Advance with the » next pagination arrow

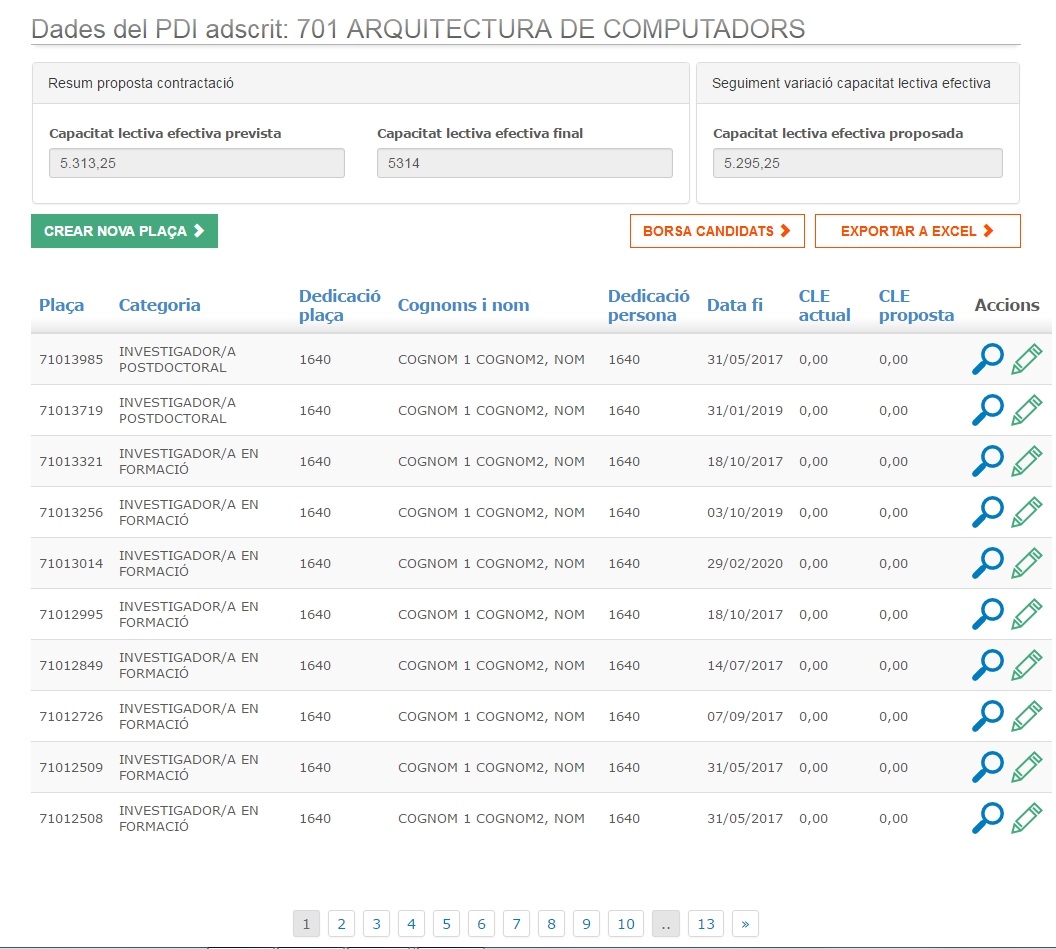click(x=745, y=924)
